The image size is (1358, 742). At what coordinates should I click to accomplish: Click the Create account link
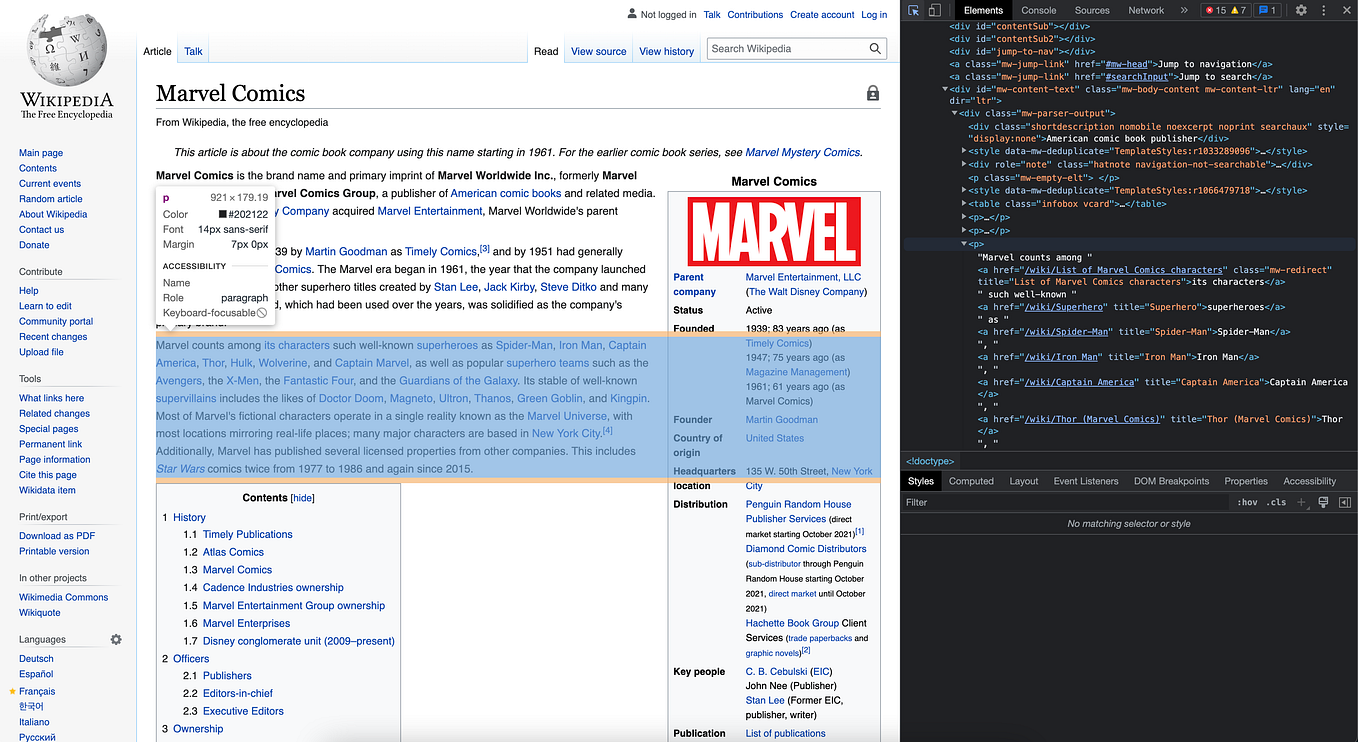click(822, 14)
